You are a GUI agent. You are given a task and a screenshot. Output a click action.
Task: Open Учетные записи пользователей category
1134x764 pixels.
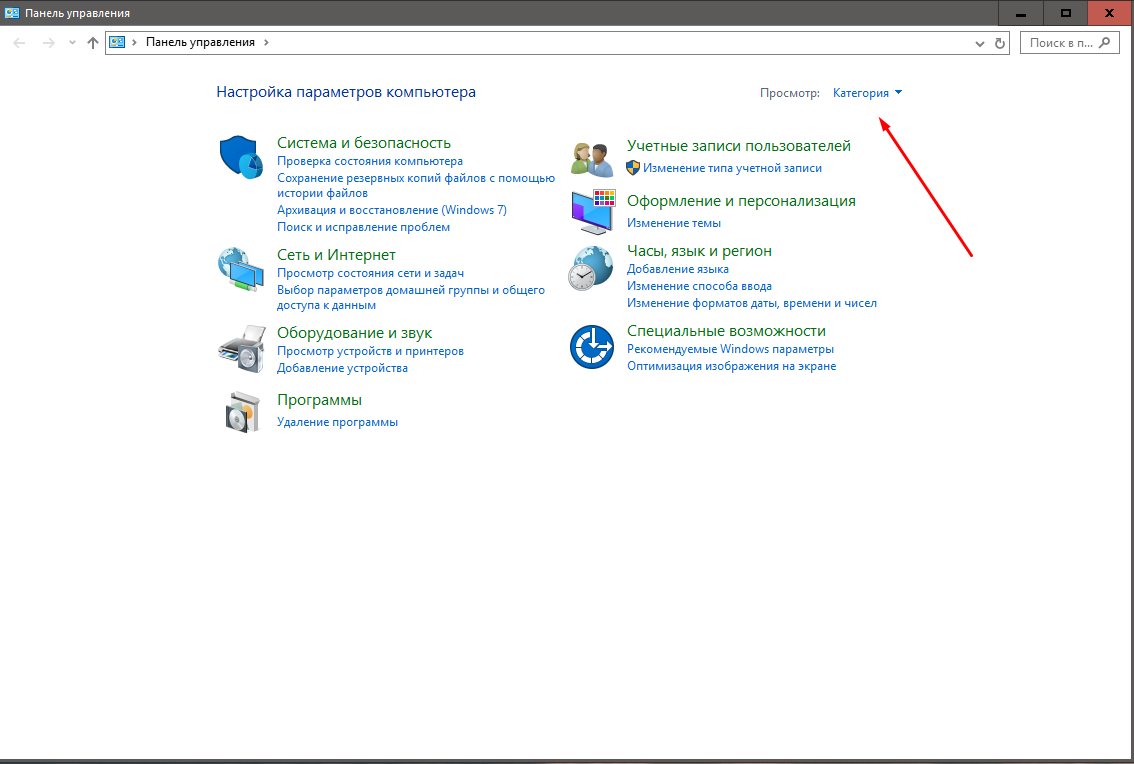[738, 145]
